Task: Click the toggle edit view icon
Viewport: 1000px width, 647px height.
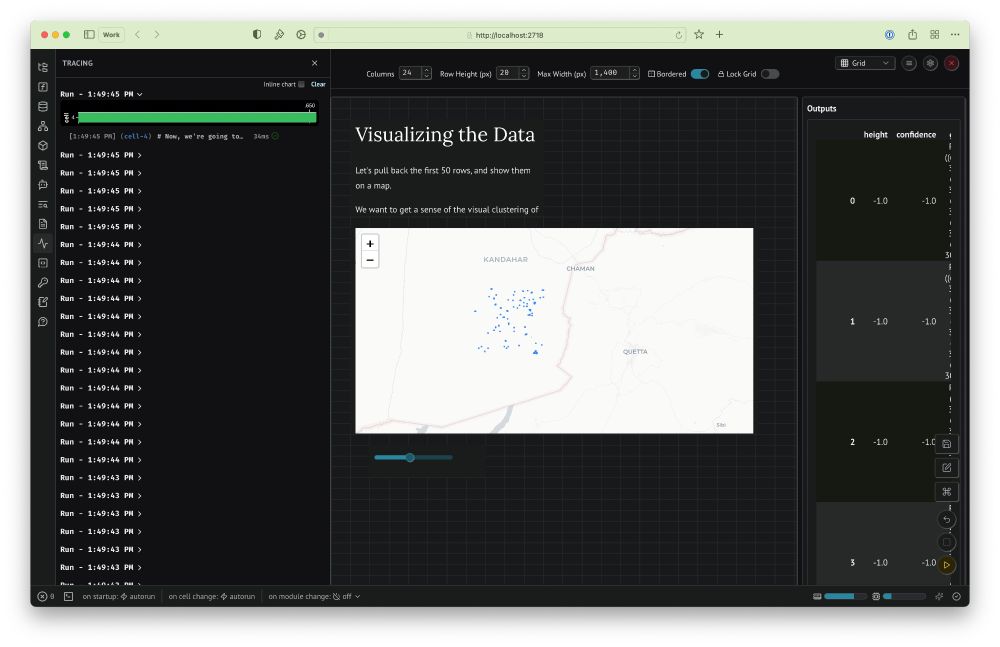Action: tap(946, 468)
